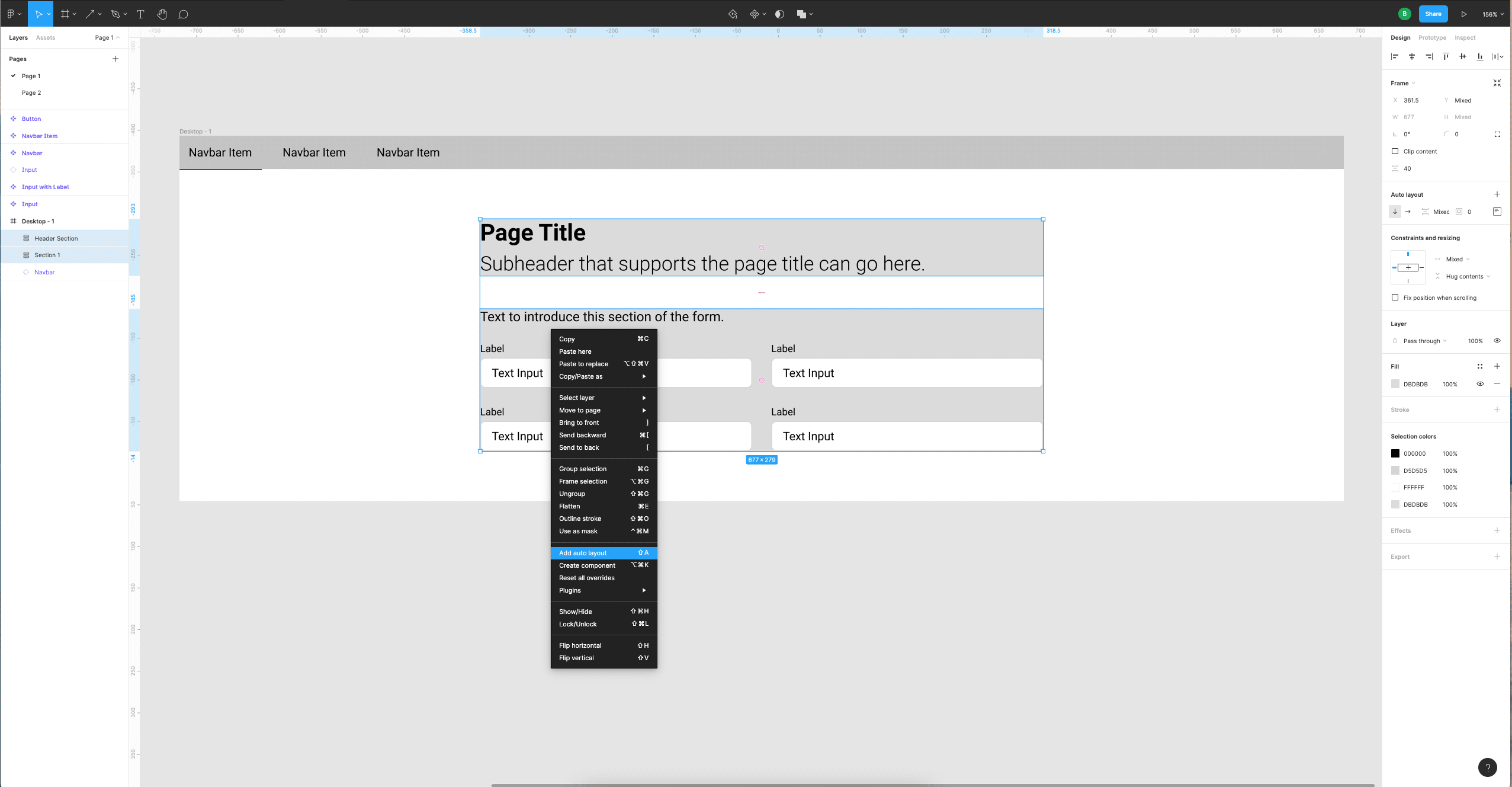
Task: Select the Frame tool in the toolbar
Action: point(65,14)
